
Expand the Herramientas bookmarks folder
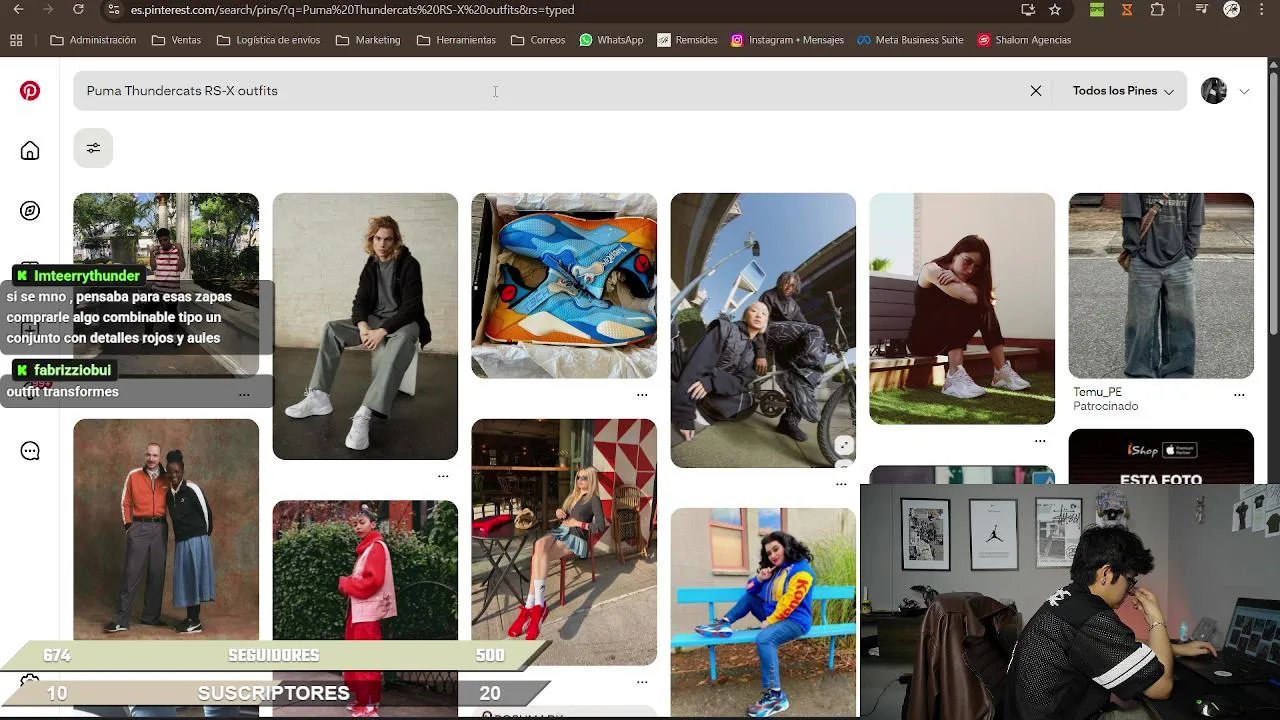coord(456,40)
